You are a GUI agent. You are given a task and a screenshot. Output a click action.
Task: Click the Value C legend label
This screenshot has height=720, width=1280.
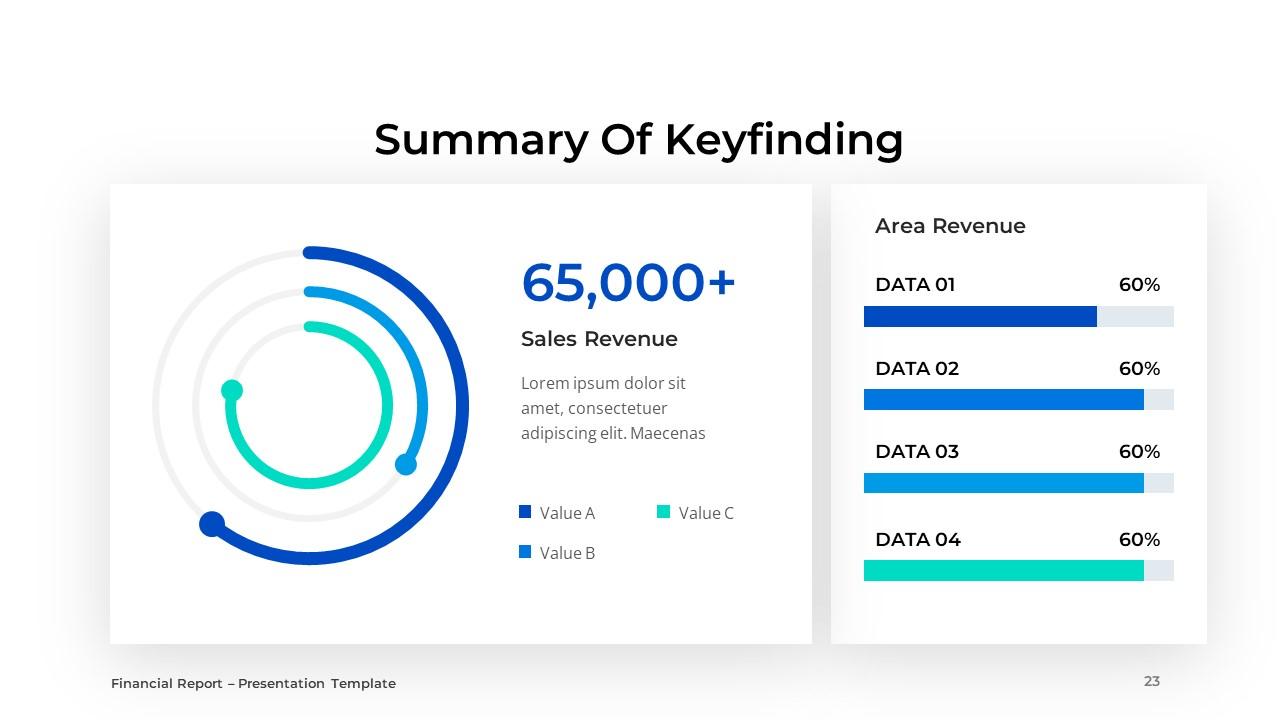[x=706, y=513]
